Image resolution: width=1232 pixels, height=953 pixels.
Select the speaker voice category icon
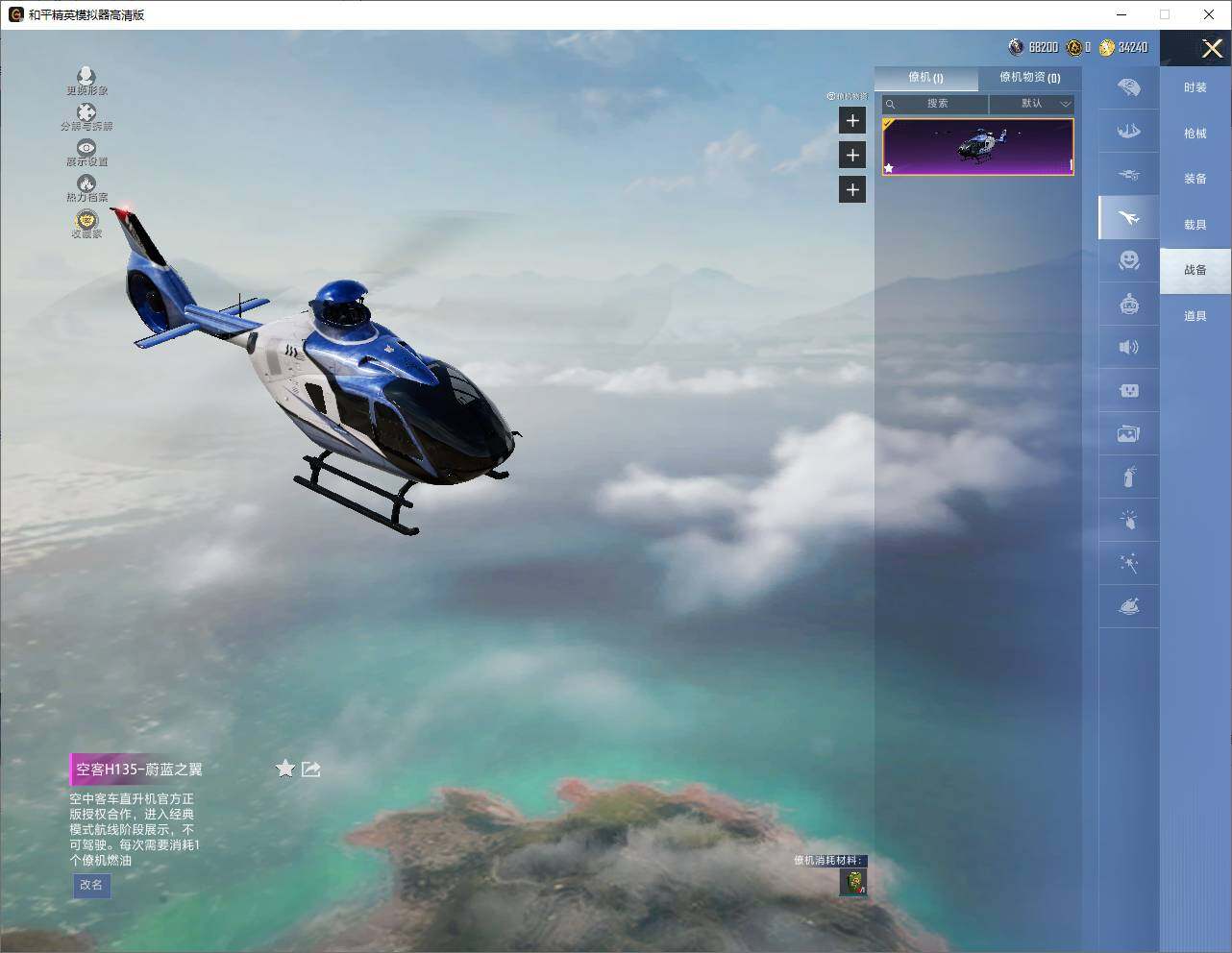pos(1129,347)
